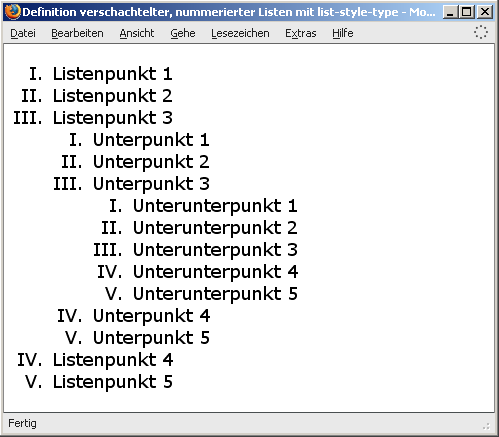
Task: Click the text Listenpunkt 4
Action: coord(113,360)
